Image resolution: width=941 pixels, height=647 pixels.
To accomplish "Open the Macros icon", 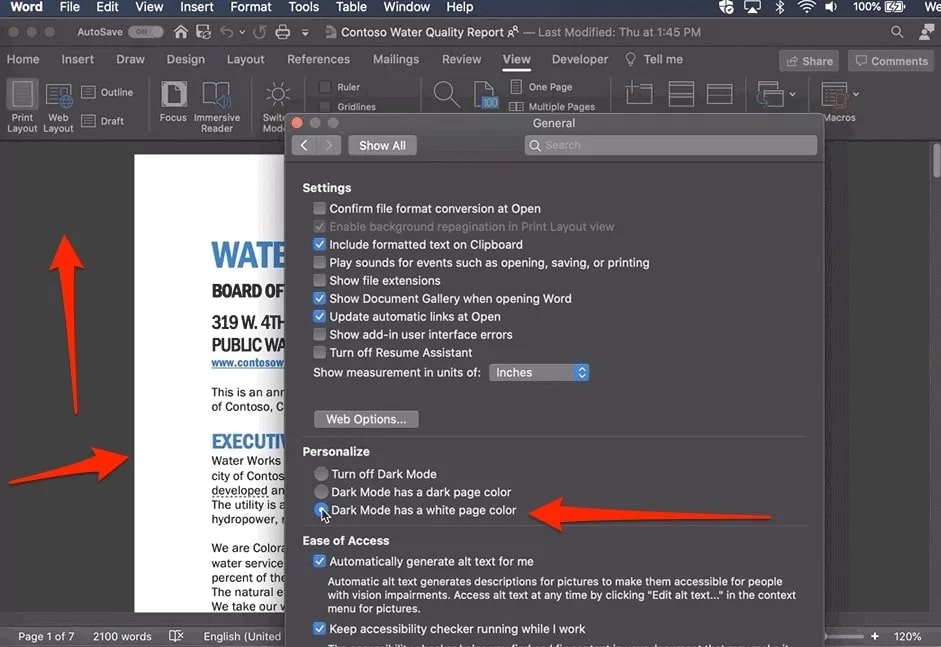I will [x=835, y=94].
